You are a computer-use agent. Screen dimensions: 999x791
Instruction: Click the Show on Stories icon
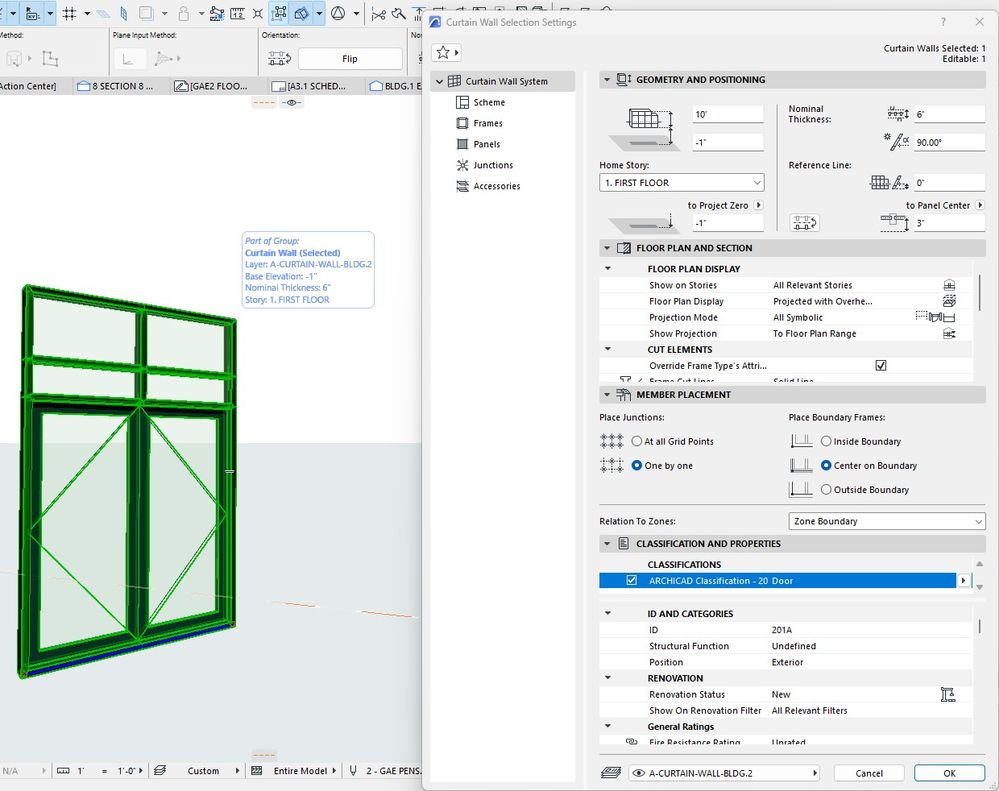tap(949, 285)
